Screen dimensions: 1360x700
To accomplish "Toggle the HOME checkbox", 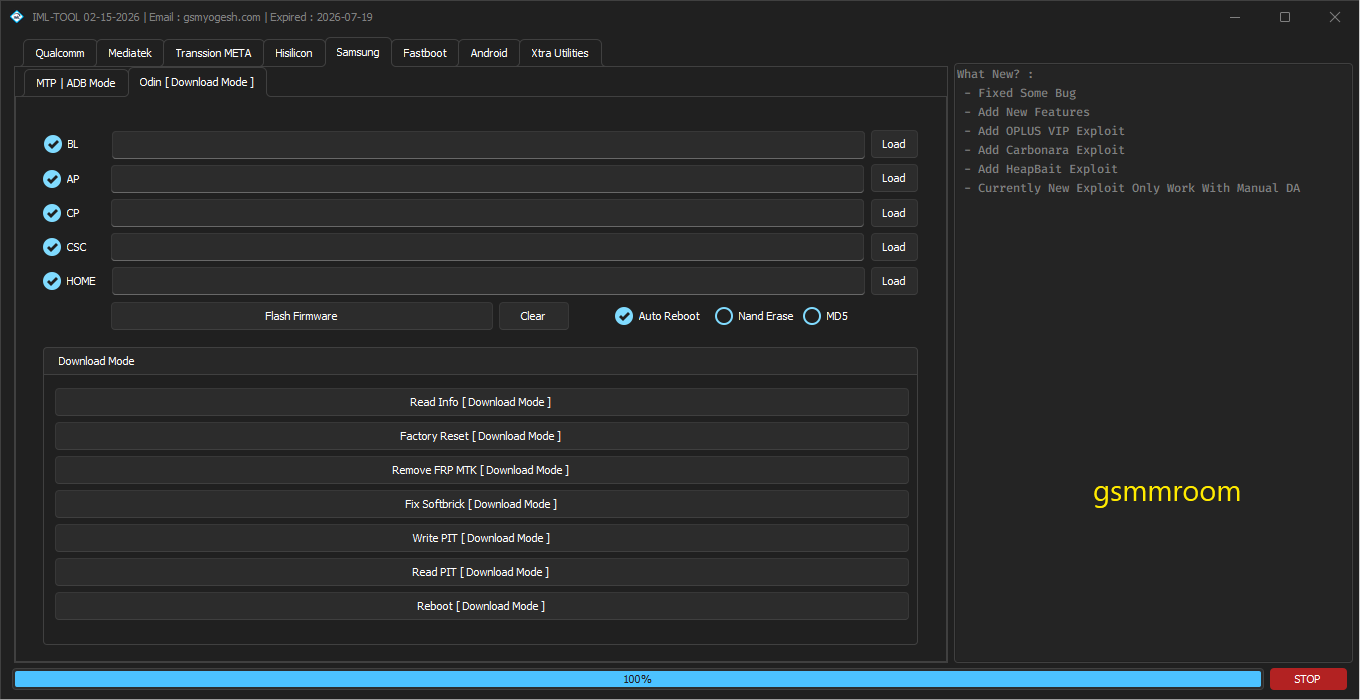I will [x=53, y=281].
